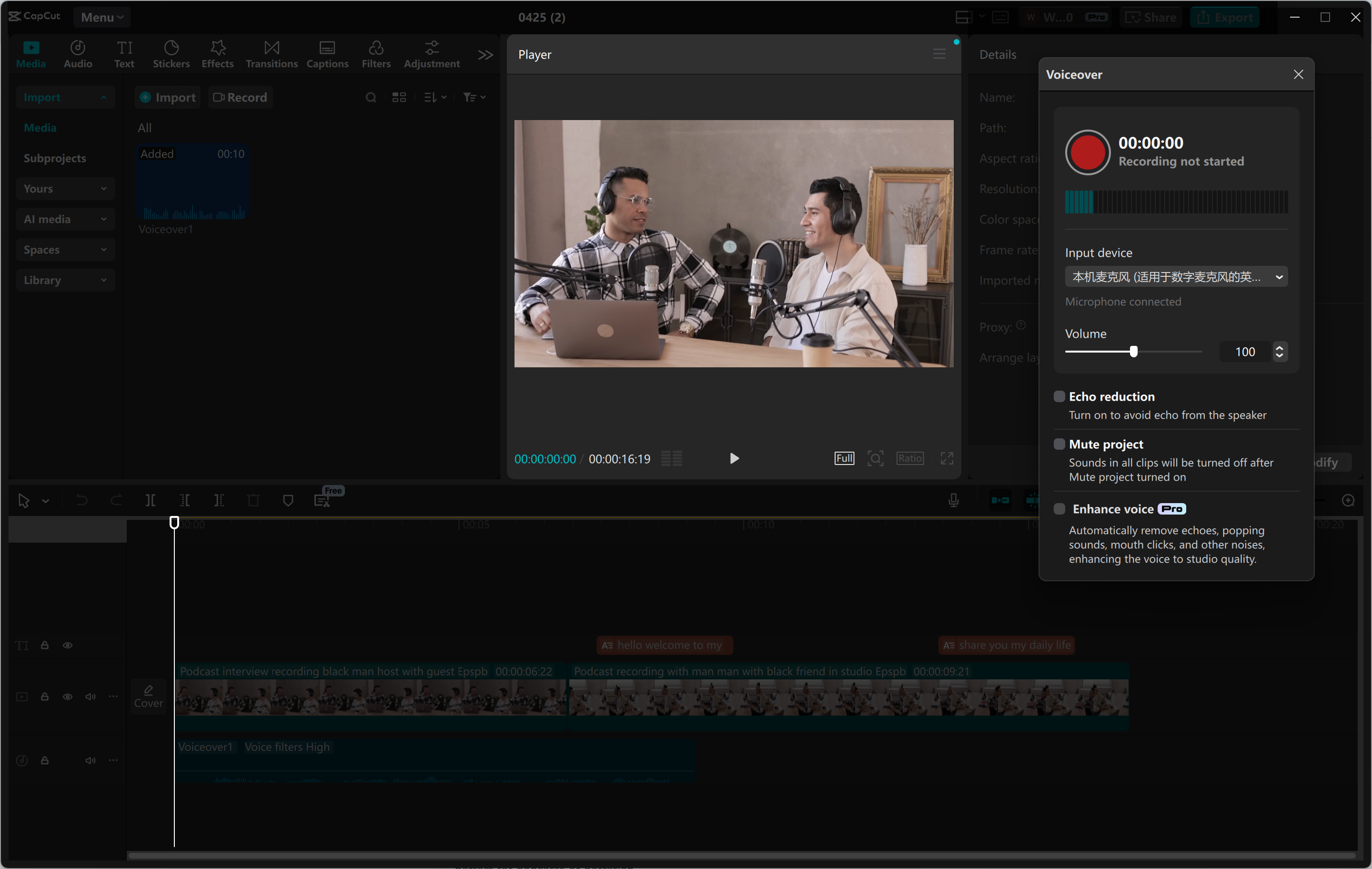This screenshot has height=869, width=1372.
Task: Enable the Enhance voice Pro option
Action: [x=1060, y=508]
